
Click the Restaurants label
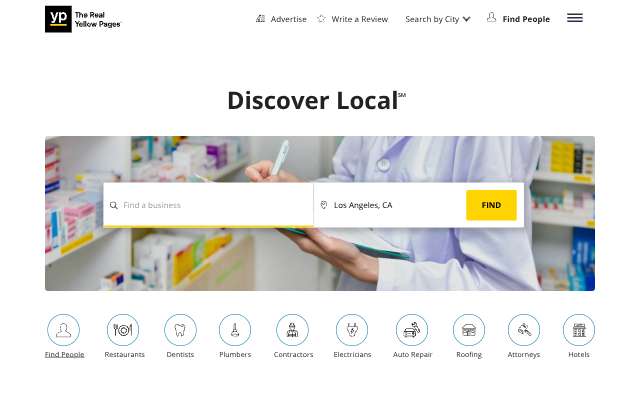click(x=124, y=354)
